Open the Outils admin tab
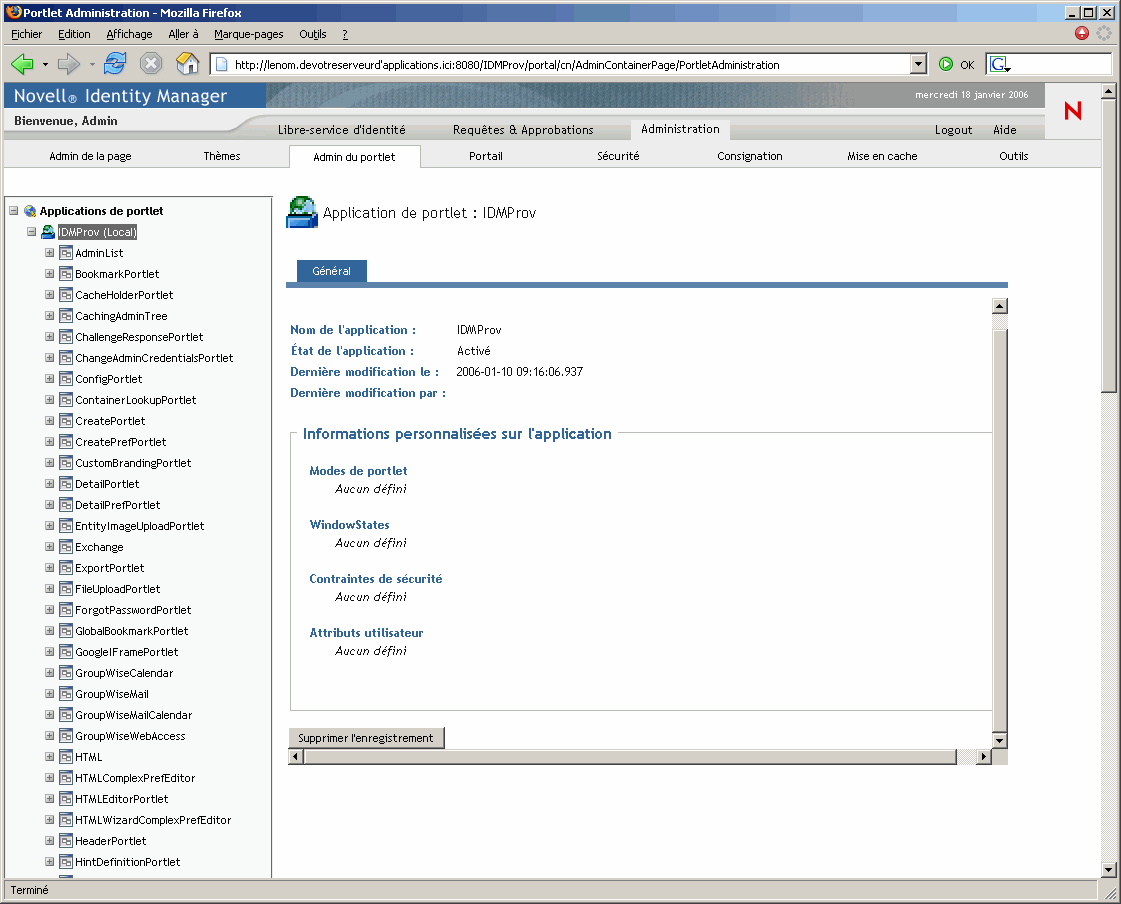This screenshot has height=904, width=1121. 1013,156
